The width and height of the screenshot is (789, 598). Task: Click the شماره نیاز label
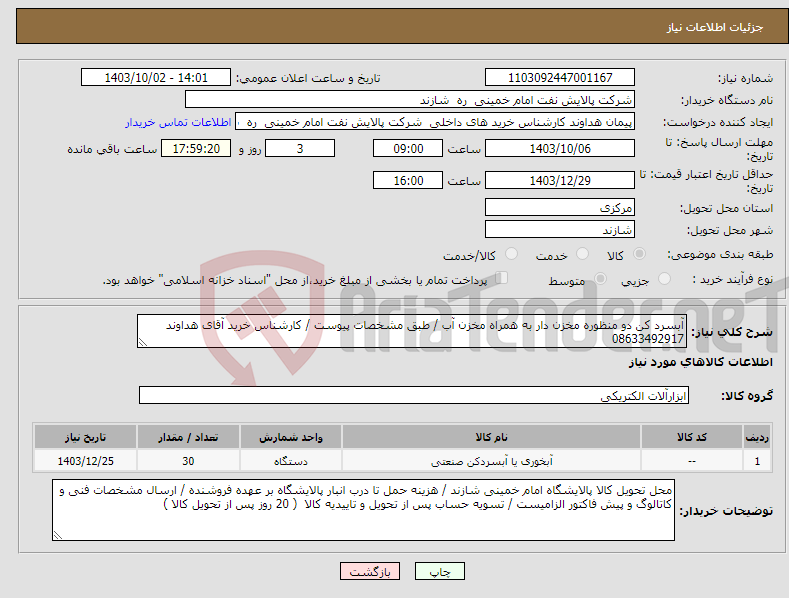(x=745, y=78)
